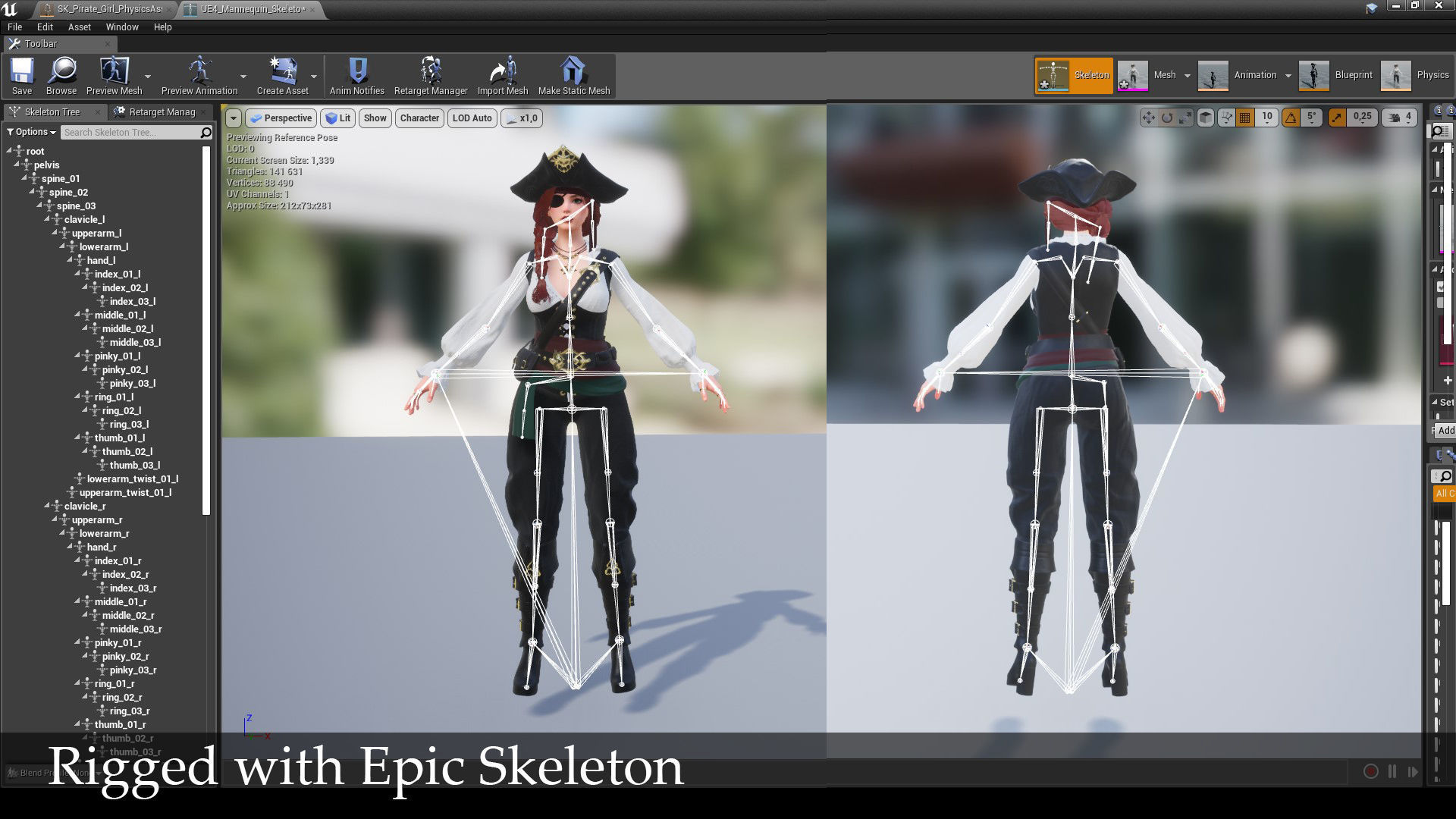The image size is (1456, 819).
Task: Click the step forward playback button
Action: pyautogui.click(x=1412, y=771)
